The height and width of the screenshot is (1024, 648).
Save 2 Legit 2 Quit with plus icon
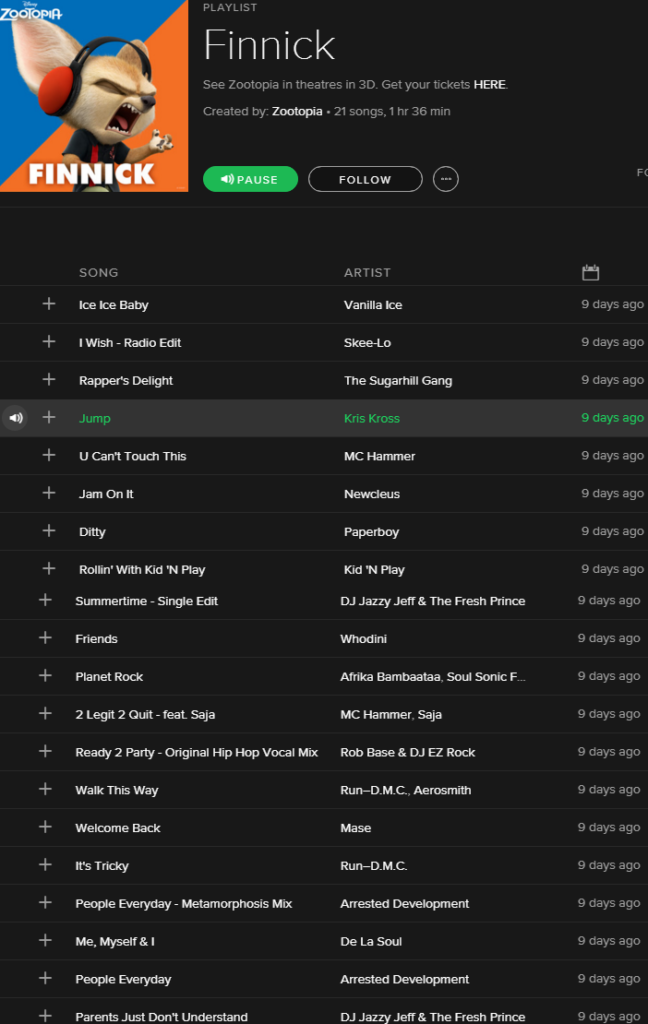click(x=45, y=714)
